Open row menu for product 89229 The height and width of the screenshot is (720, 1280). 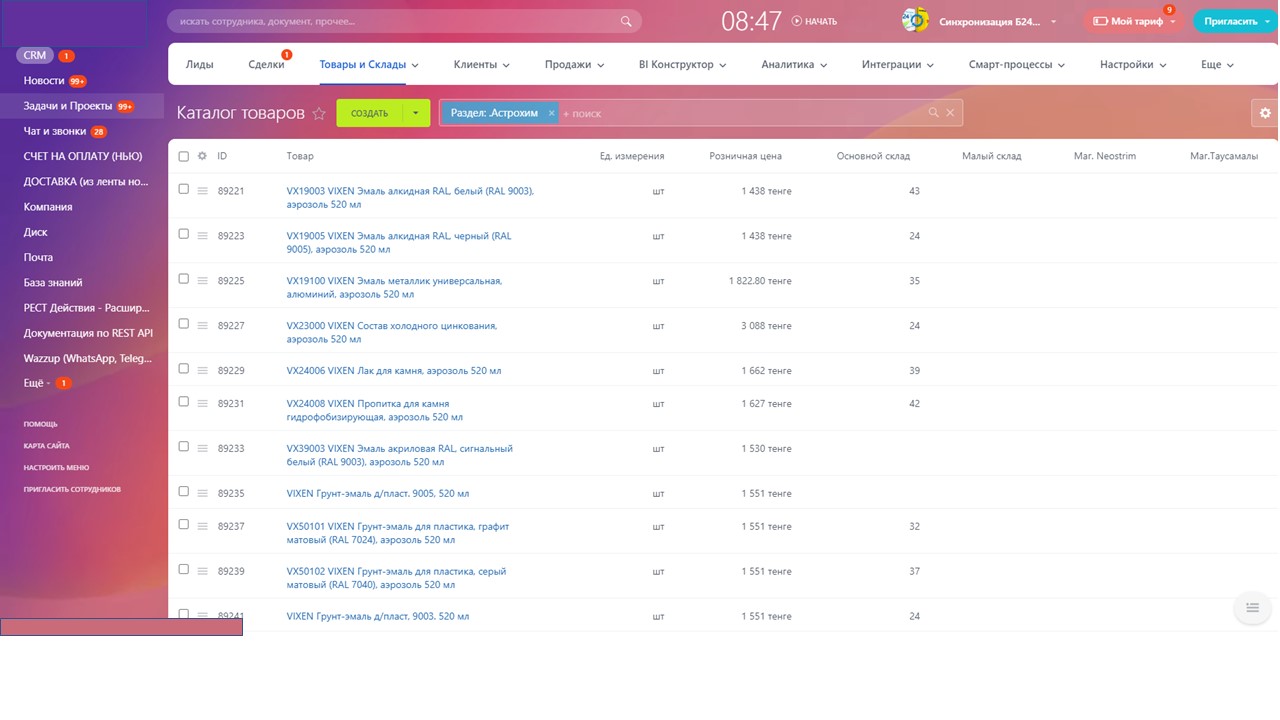[202, 371]
